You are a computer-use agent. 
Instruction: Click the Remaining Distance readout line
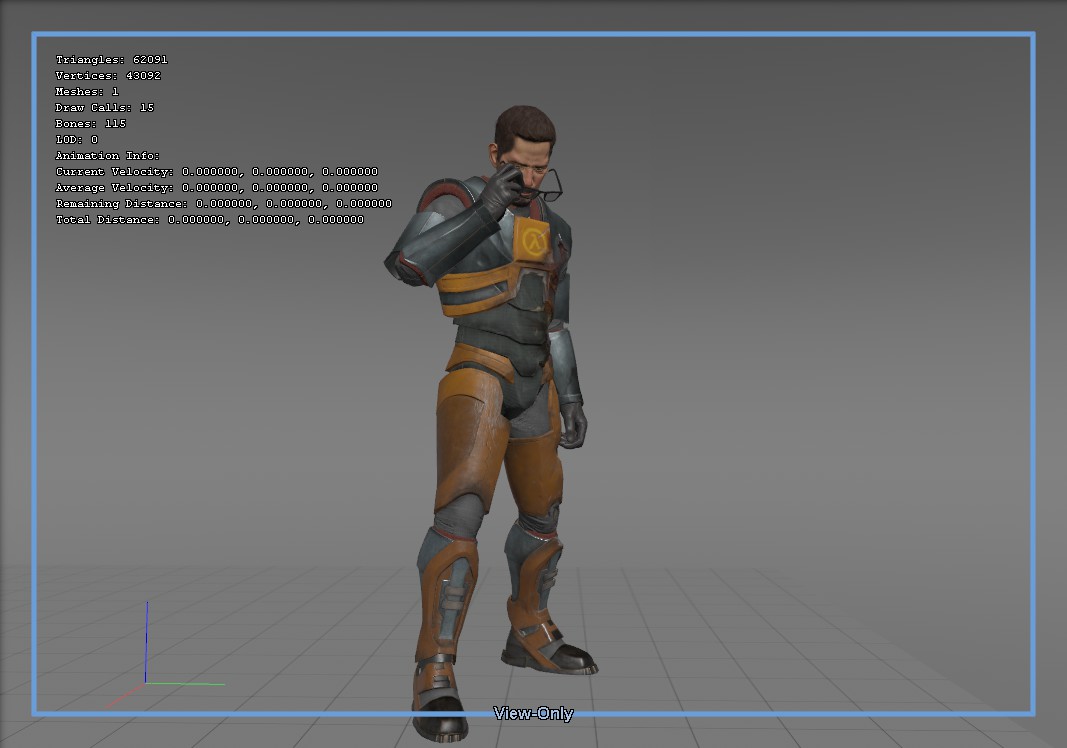(x=224, y=204)
